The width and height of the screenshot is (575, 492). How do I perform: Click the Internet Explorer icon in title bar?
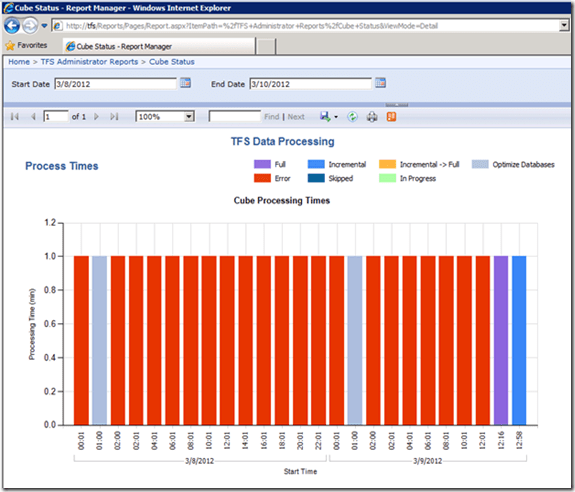(x=8, y=8)
